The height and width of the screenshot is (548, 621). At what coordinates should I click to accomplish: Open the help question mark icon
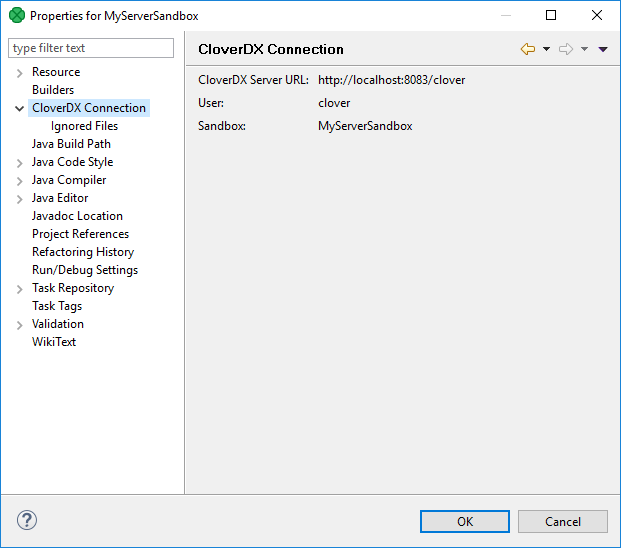click(27, 520)
